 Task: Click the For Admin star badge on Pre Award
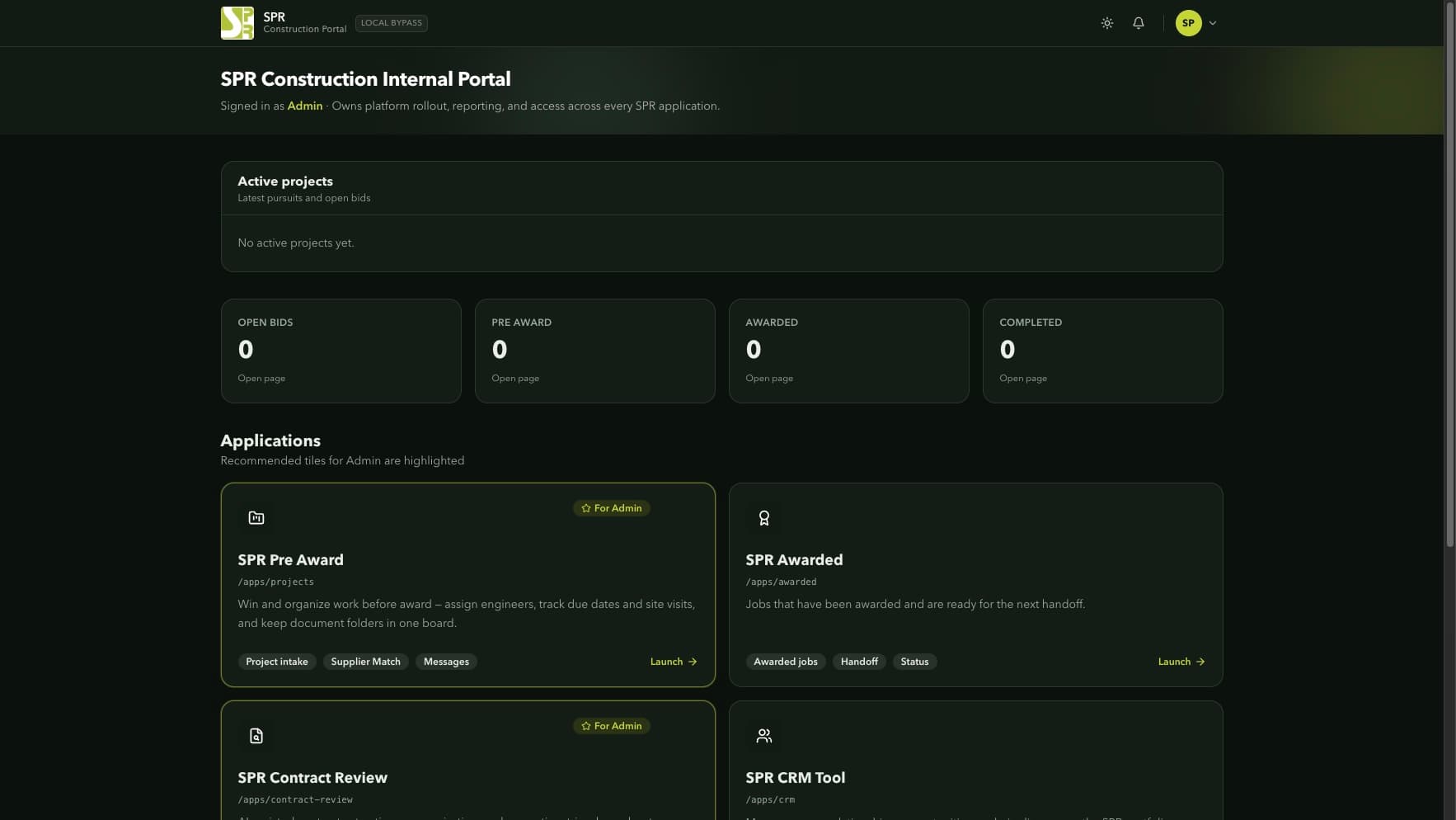(612, 508)
